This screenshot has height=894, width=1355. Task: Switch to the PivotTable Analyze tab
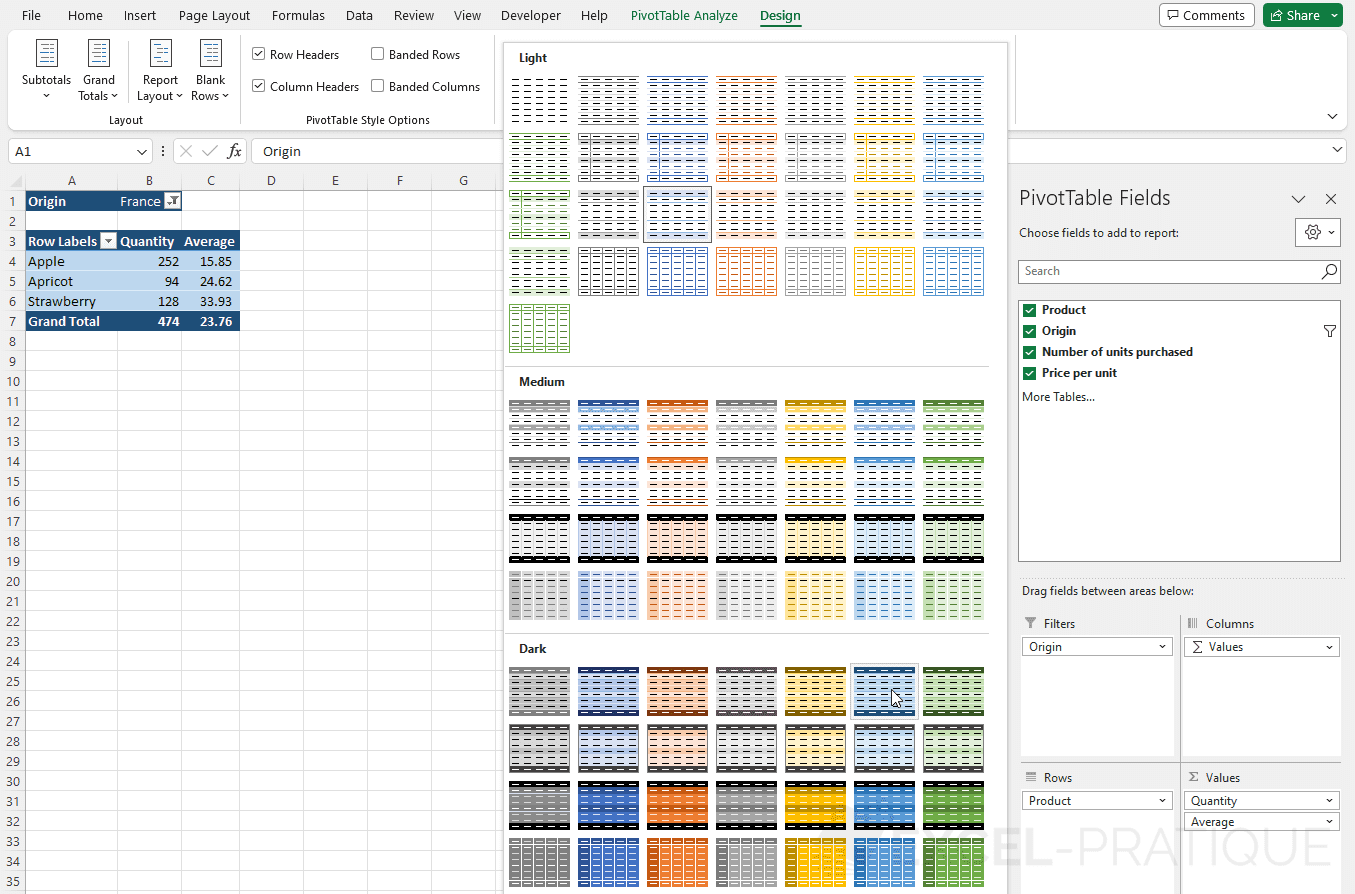click(684, 15)
